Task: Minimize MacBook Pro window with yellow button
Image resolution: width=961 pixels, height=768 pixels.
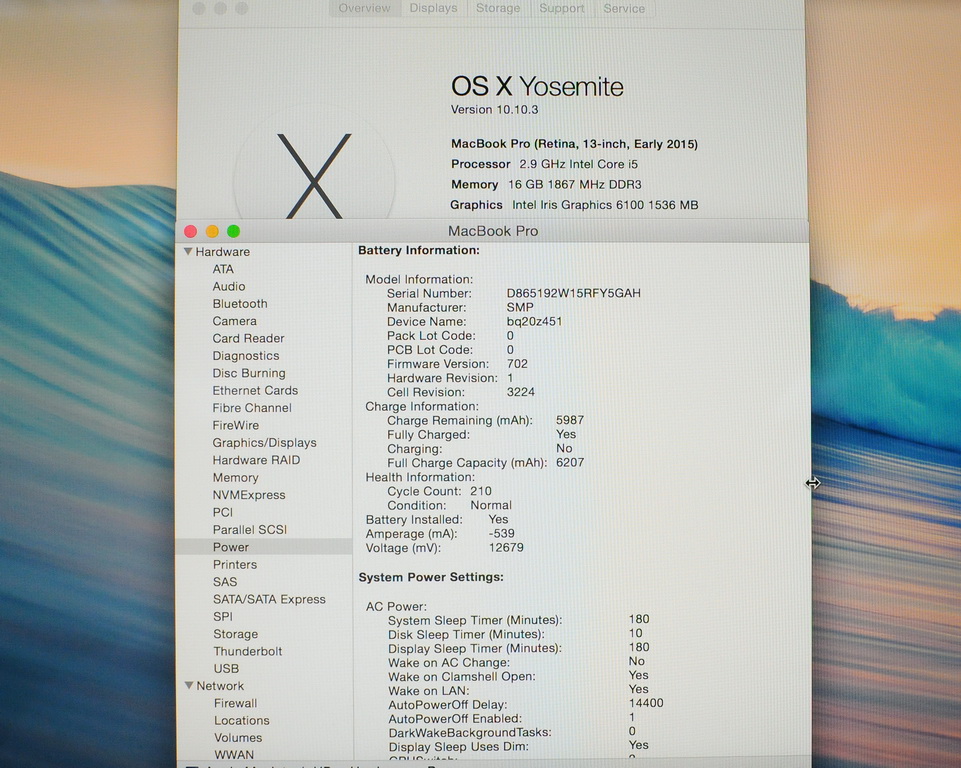Action: (212, 231)
